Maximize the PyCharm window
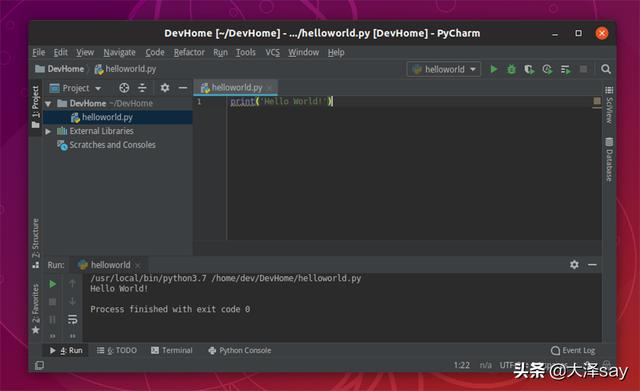This screenshot has height=391, width=640. pos(578,33)
